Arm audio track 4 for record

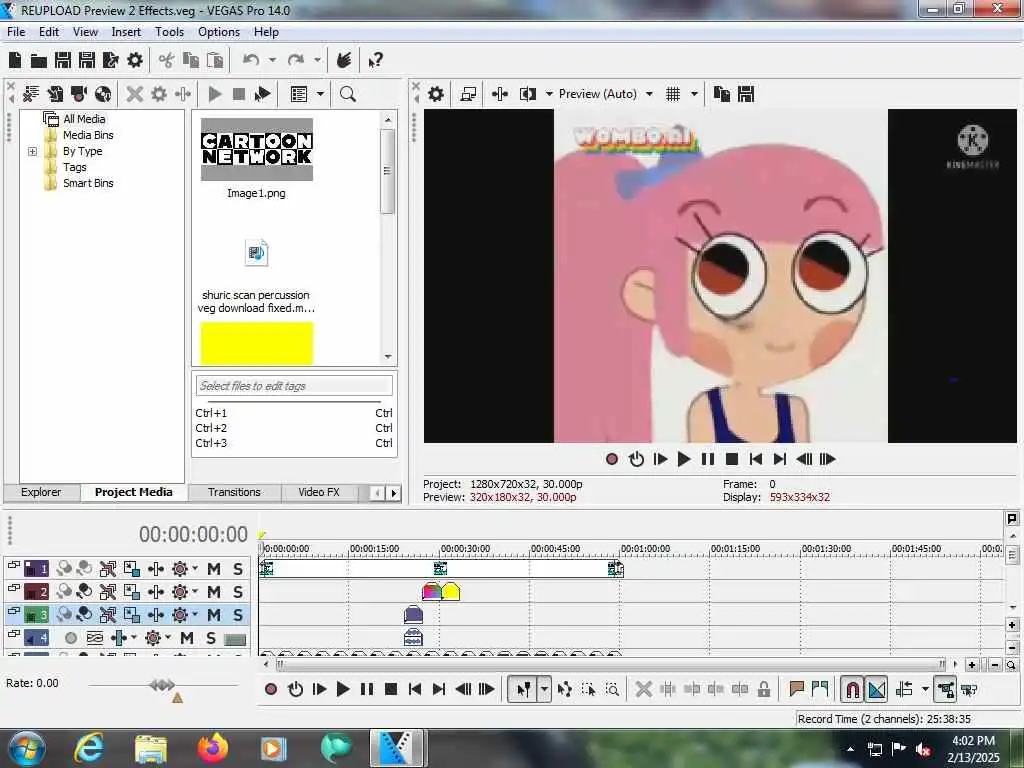(x=71, y=638)
